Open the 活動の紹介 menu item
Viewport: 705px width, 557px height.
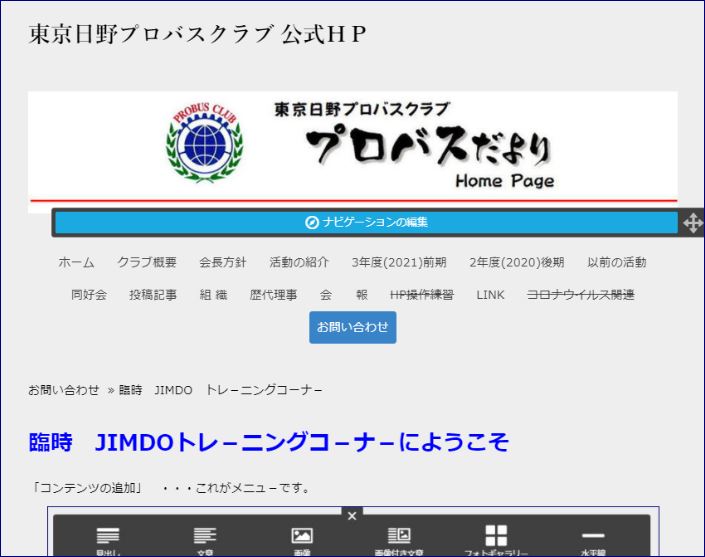pyautogui.click(x=299, y=262)
